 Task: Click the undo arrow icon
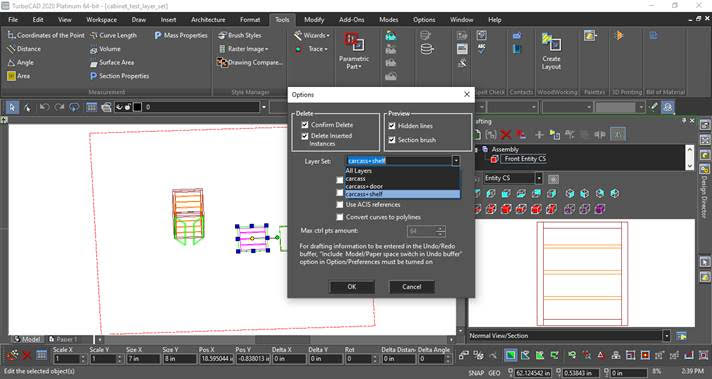(44, 108)
